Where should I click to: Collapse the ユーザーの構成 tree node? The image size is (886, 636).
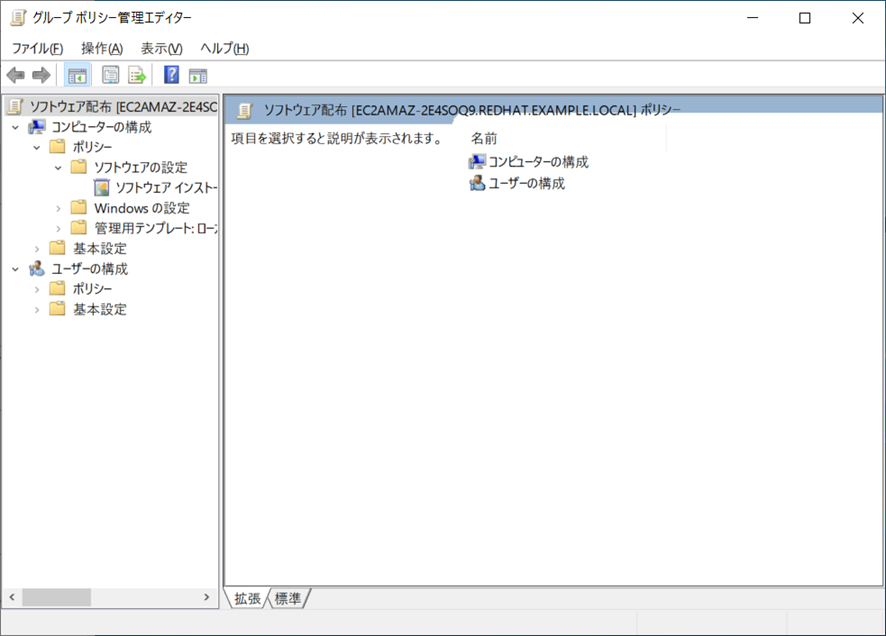pyautogui.click(x=15, y=269)
